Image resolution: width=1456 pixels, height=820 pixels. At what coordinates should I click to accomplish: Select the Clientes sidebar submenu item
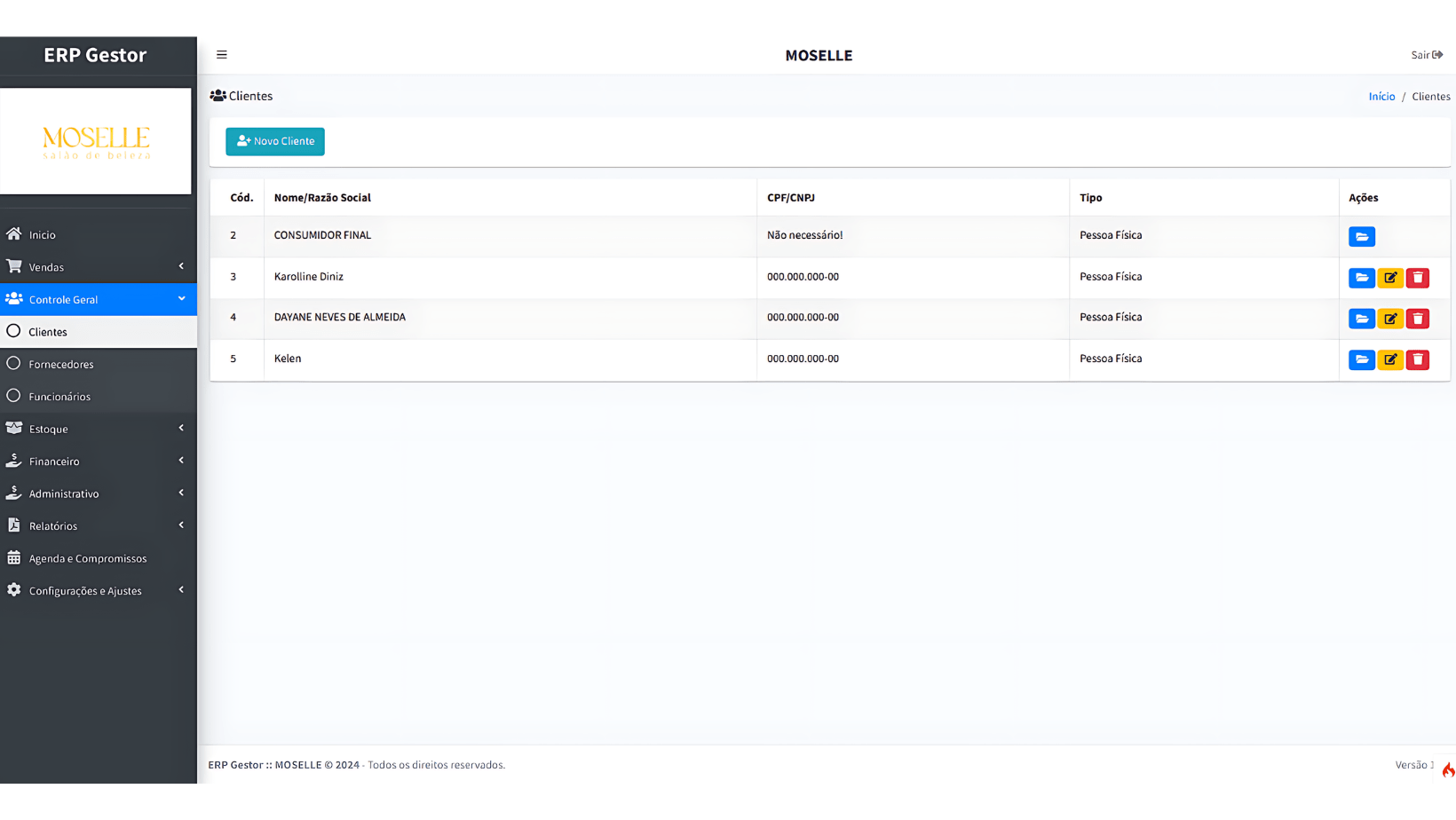coord(48,332)
